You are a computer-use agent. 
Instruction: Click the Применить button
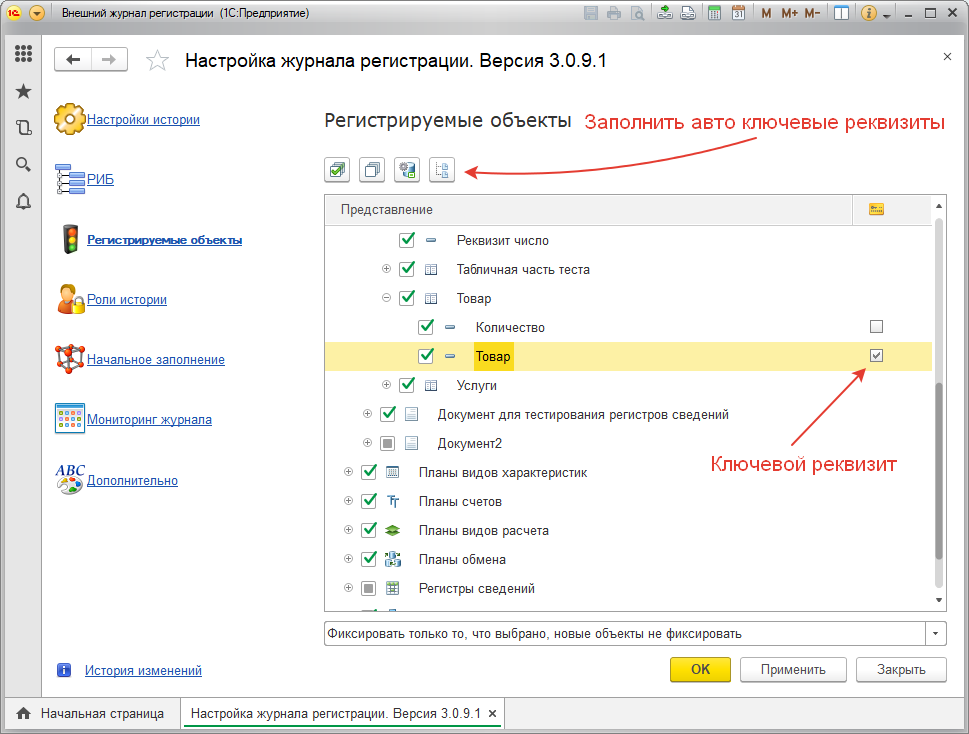click(x=793, y=670)
